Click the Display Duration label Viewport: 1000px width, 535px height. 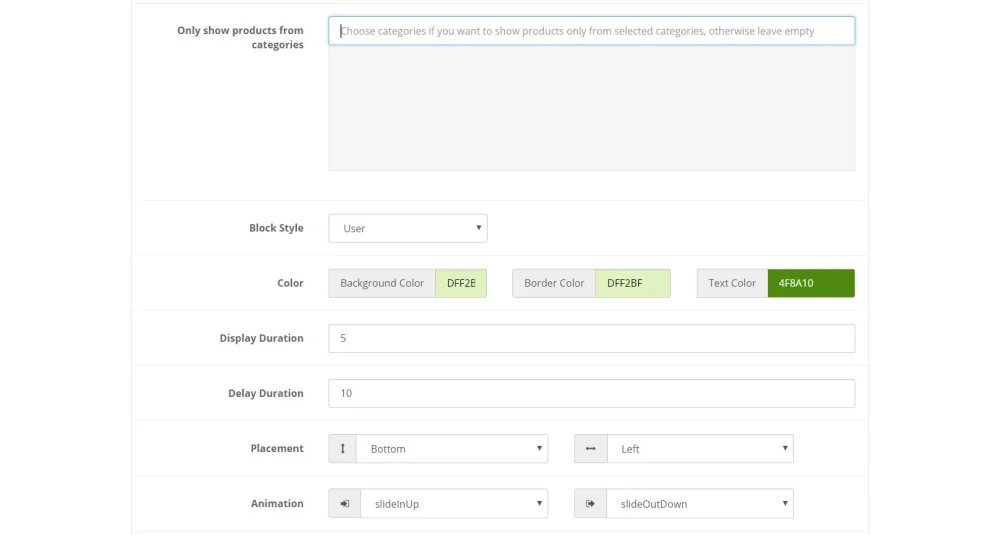[x=261, y=338]
